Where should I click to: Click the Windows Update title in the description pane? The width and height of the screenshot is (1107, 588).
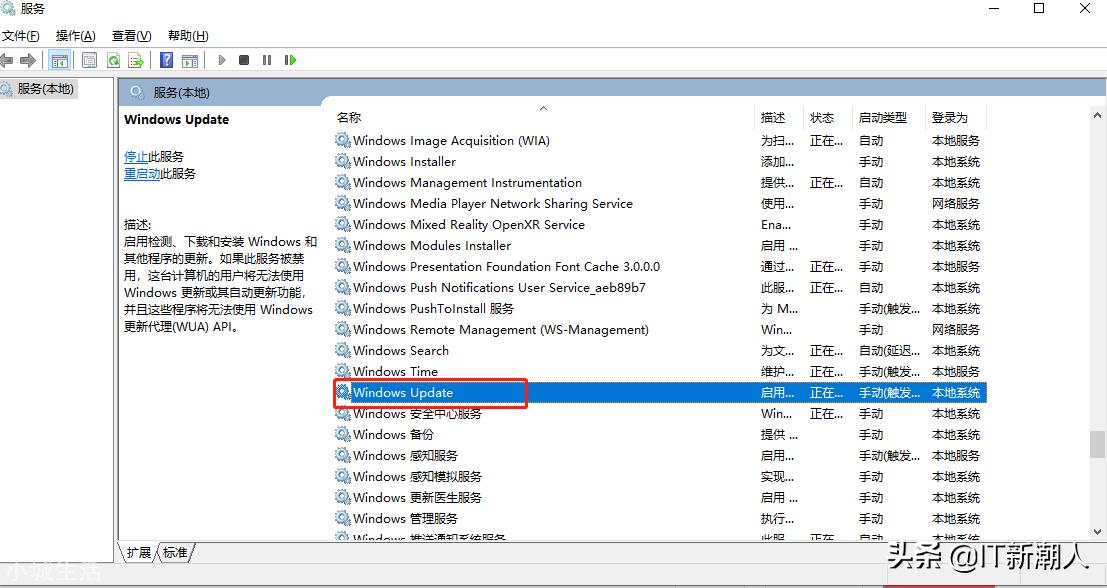click(176, 119)
